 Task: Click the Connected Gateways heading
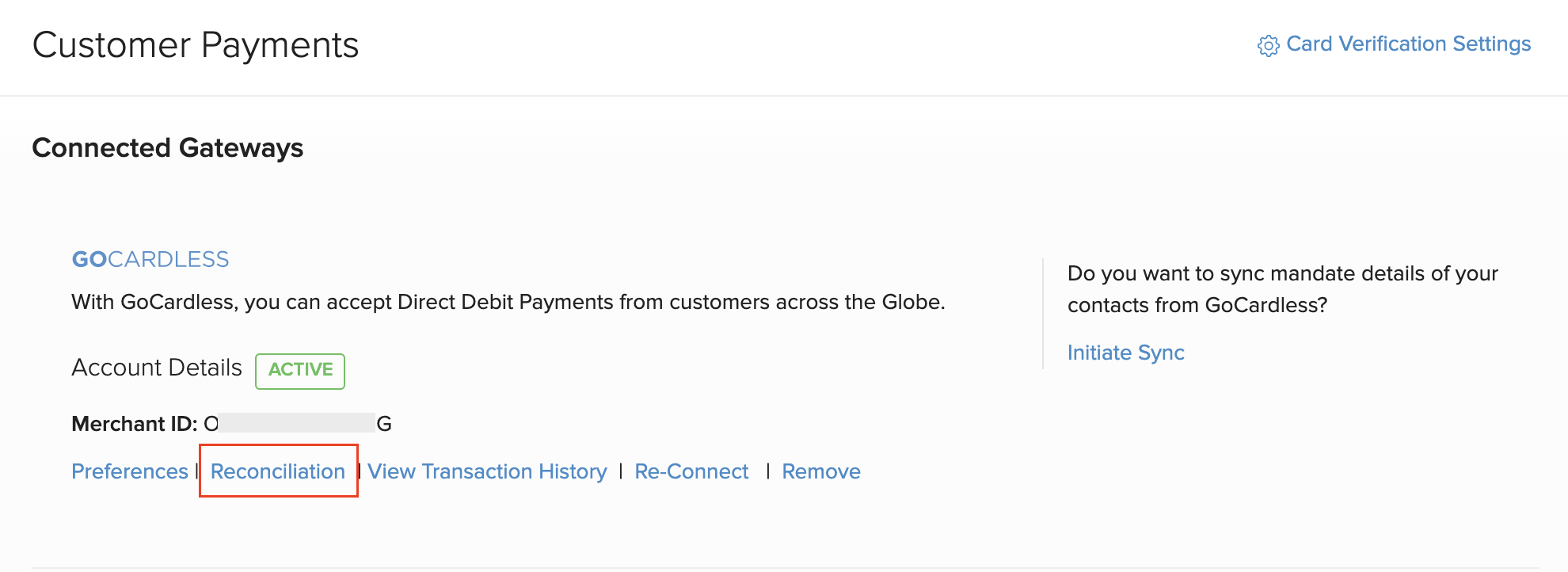[x=168, y=148]
